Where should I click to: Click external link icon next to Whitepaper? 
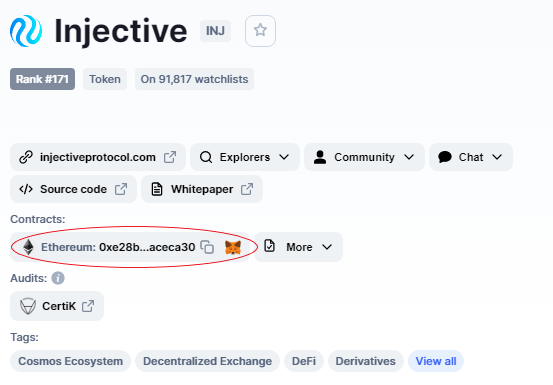(x=247, y=189)
